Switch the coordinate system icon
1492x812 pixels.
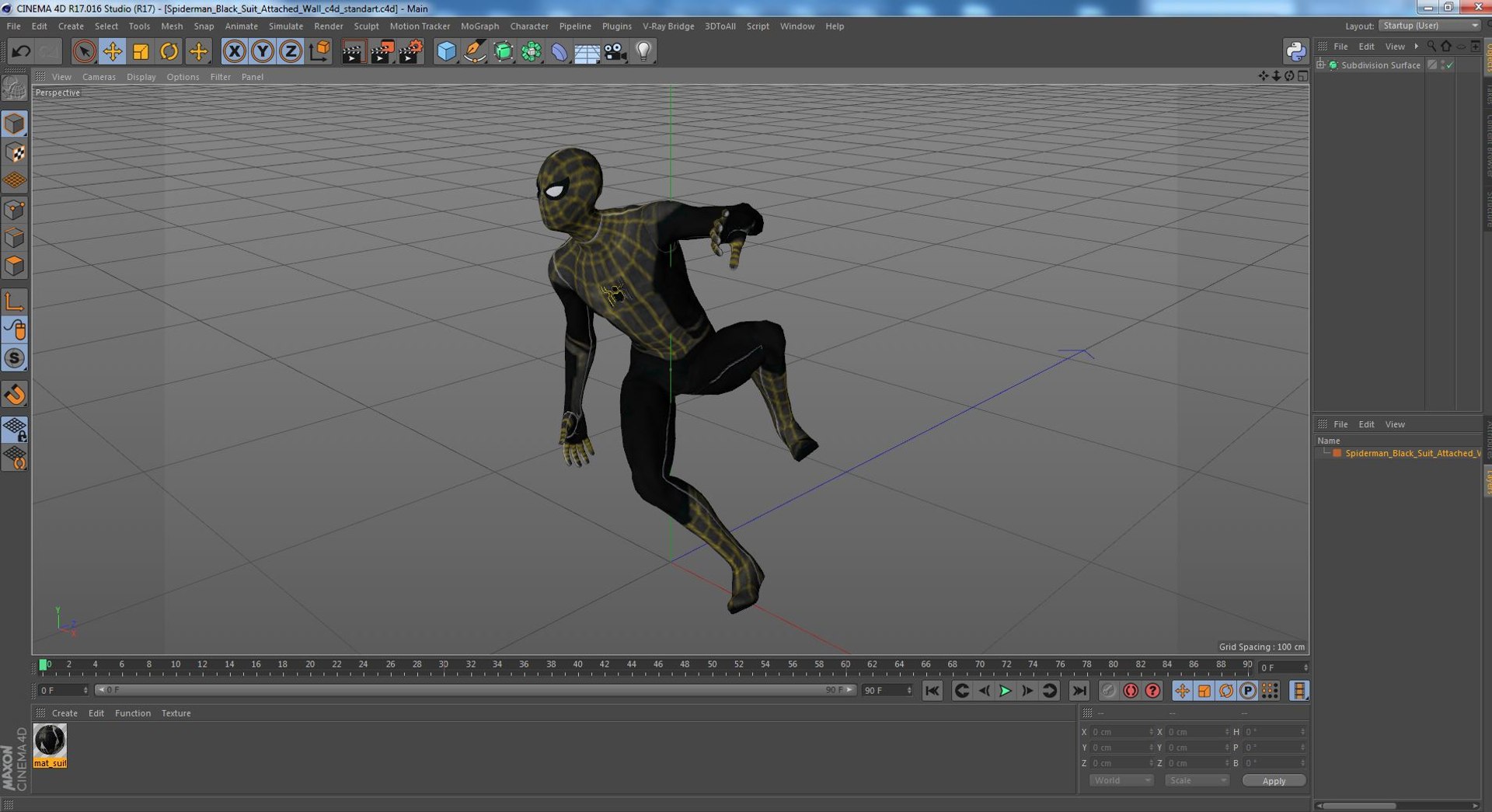point(319,52)
